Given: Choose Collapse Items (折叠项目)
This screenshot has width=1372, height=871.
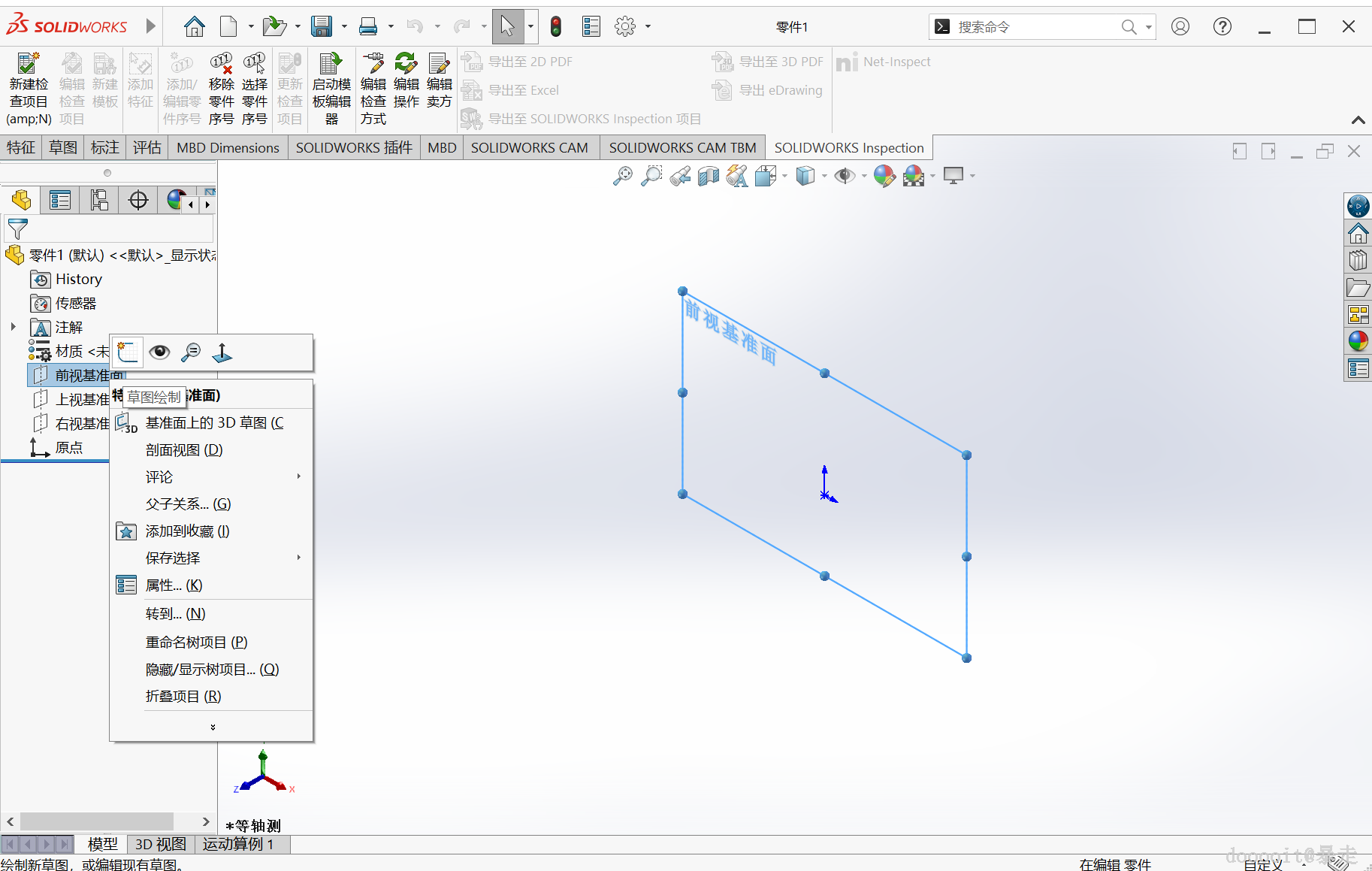Looking at the screenshot, I should (x=213, y=696).
